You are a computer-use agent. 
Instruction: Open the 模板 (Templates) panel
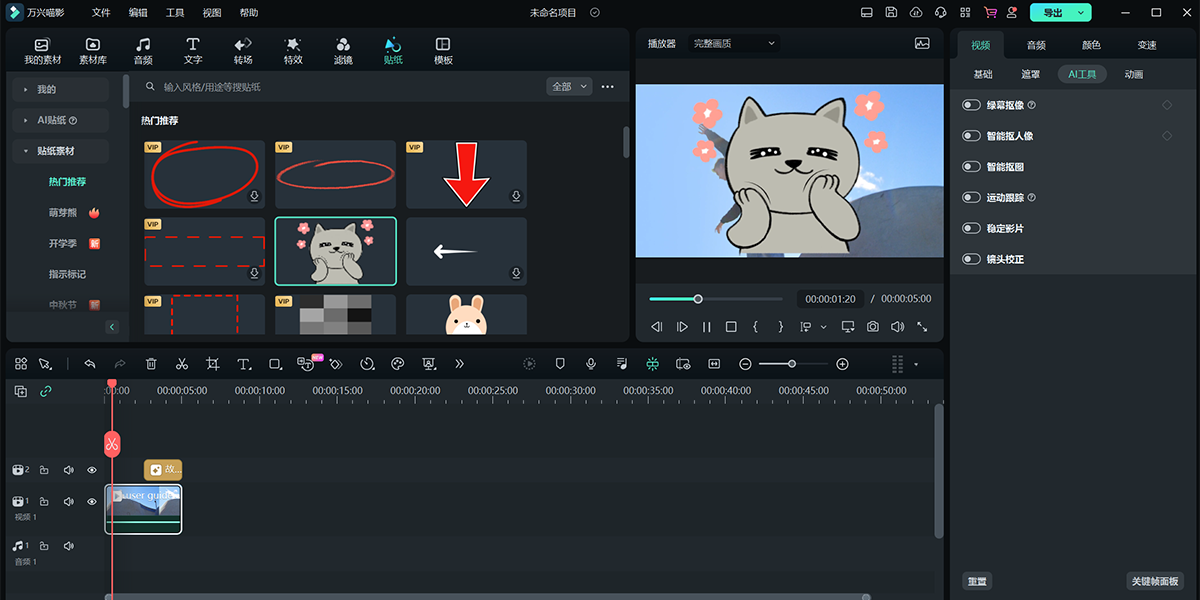(441, 48)
